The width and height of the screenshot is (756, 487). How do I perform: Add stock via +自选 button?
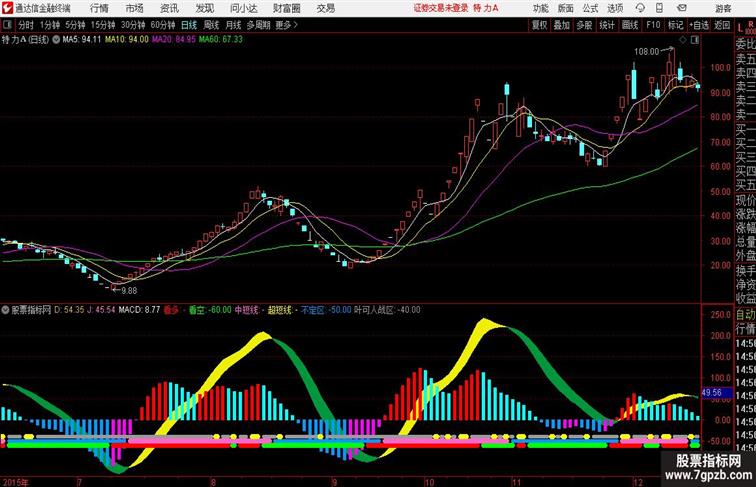click(x=699, y=25)
